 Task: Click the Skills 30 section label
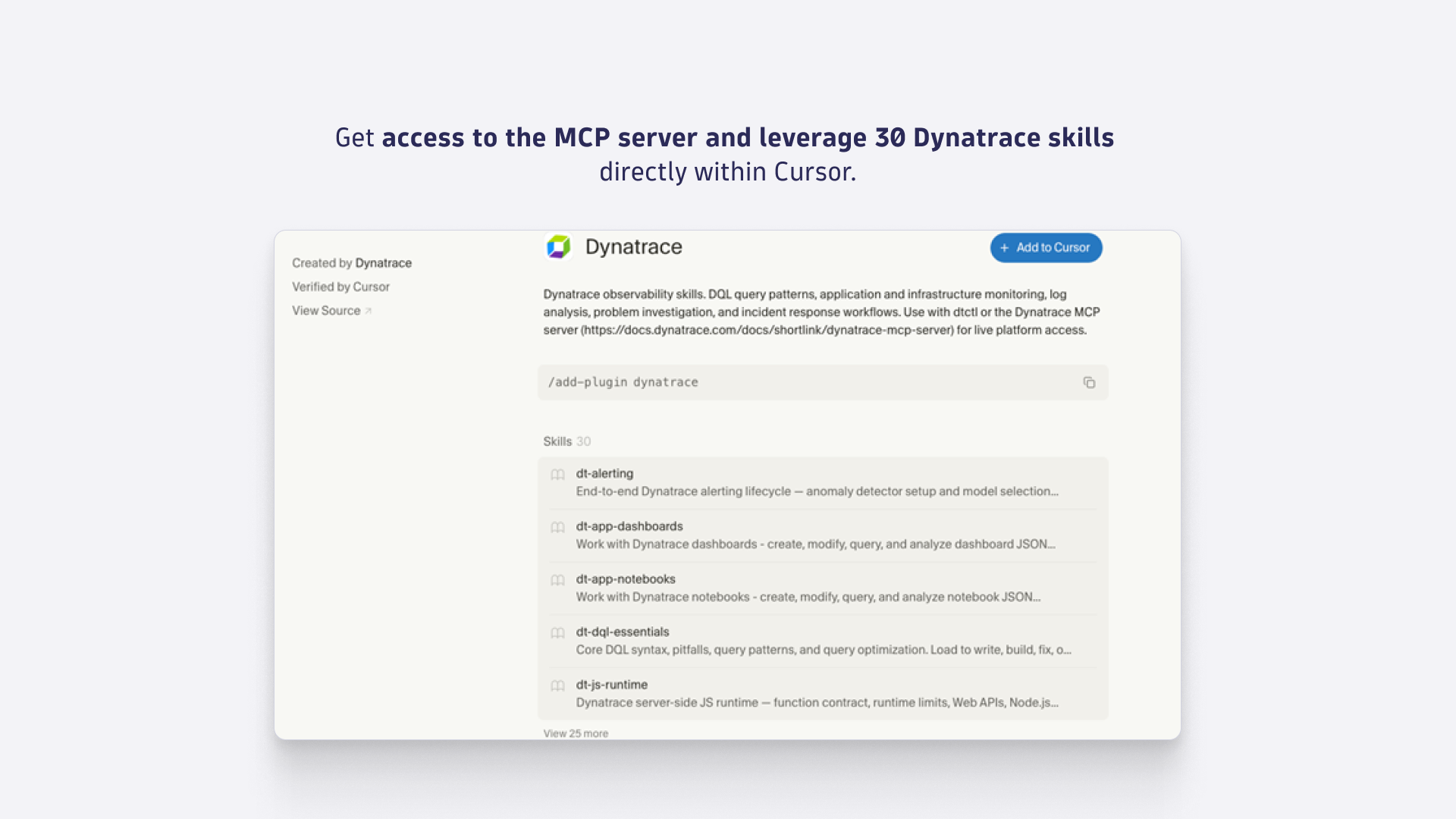(566, 441)
